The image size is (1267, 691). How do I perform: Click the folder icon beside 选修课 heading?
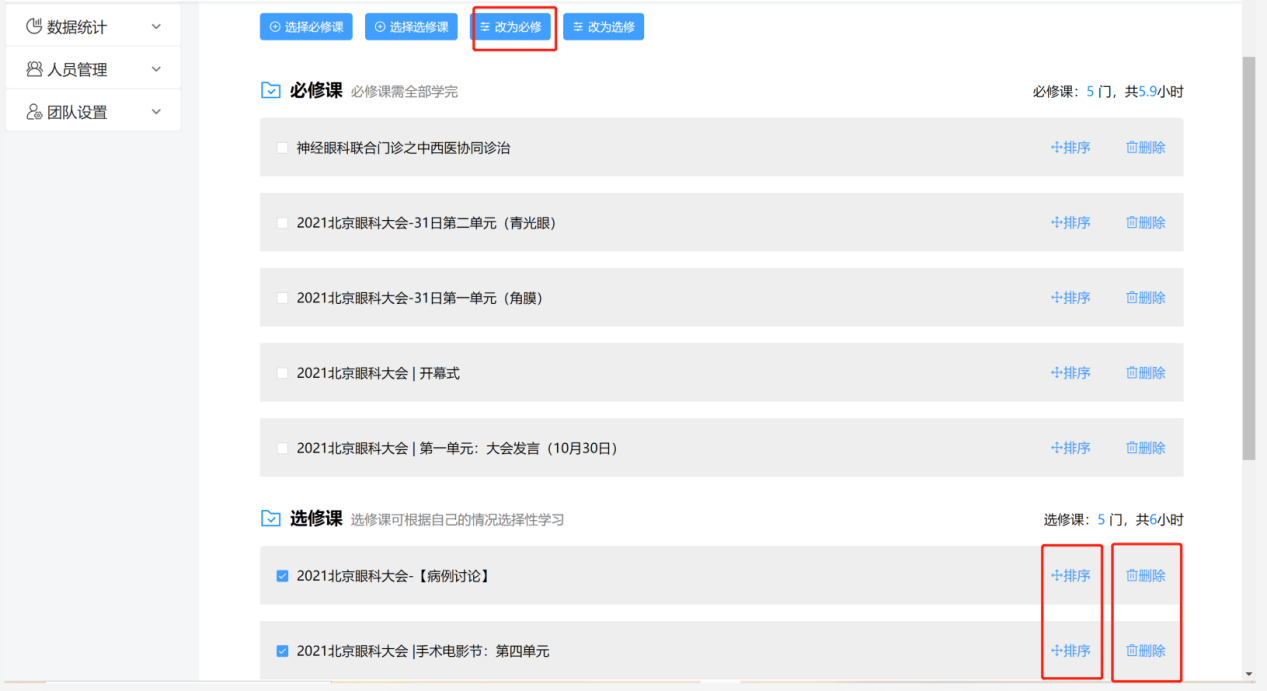[x=271, y=519]
